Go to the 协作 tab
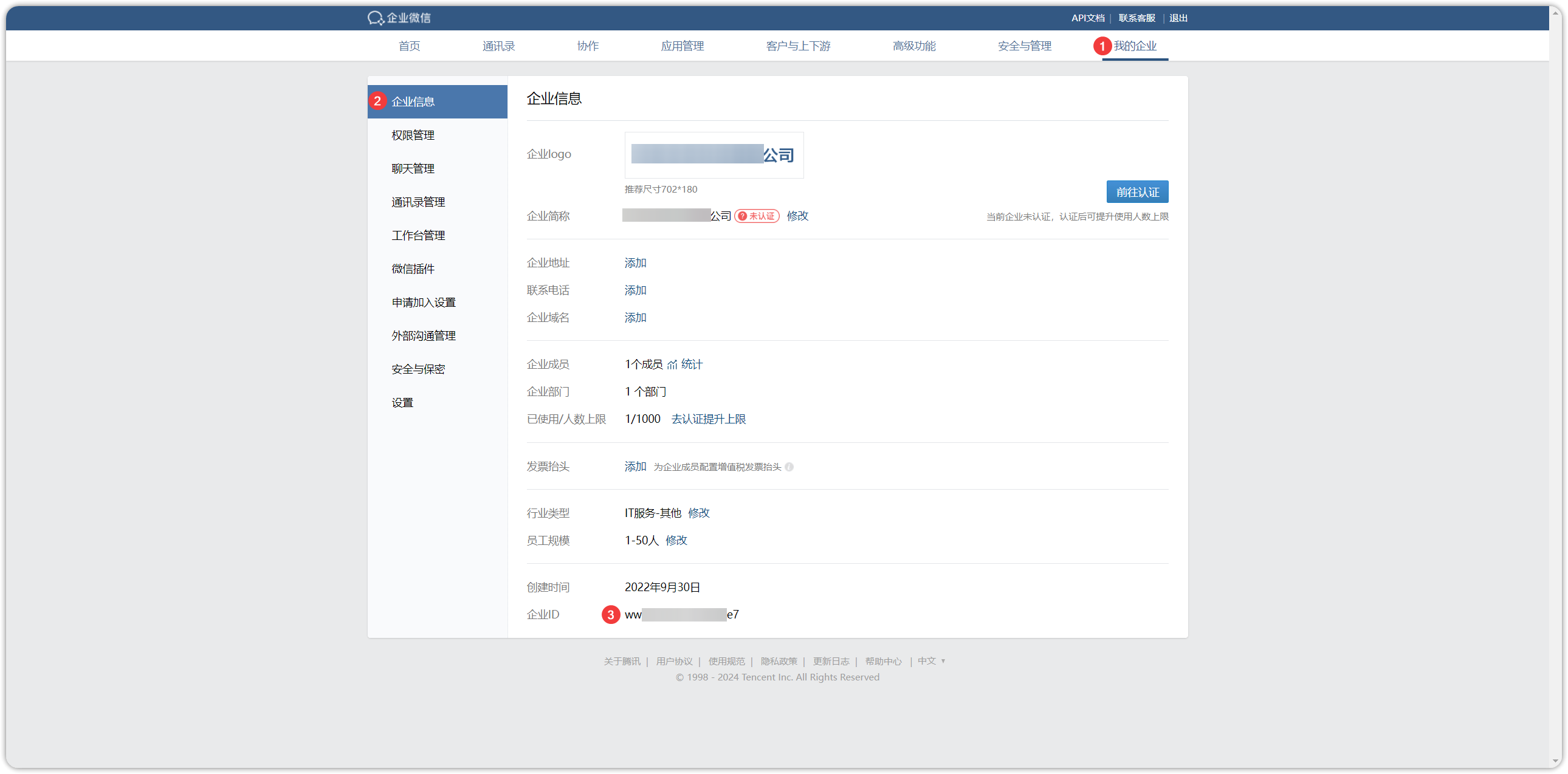This screenshot has height=774, width=1568. (587, 46)
